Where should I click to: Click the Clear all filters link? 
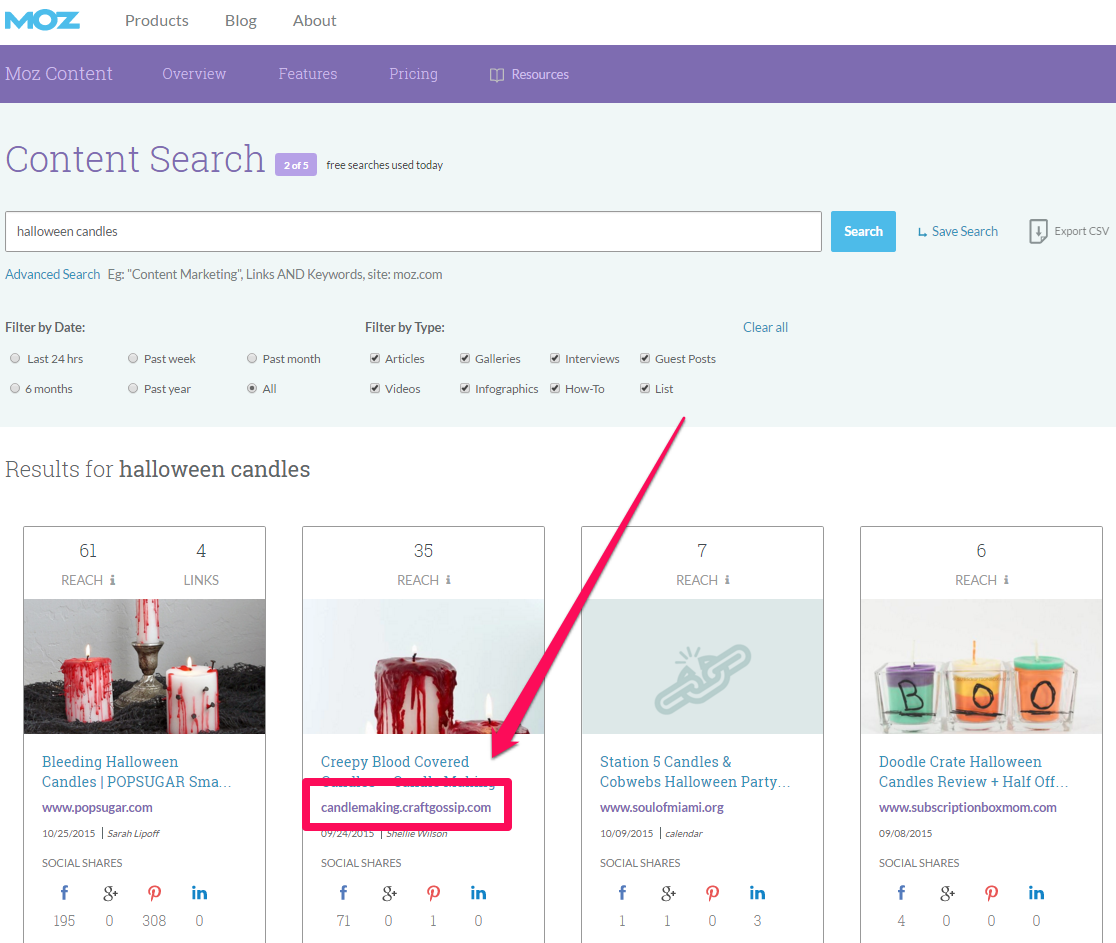[x=765, y=327]
